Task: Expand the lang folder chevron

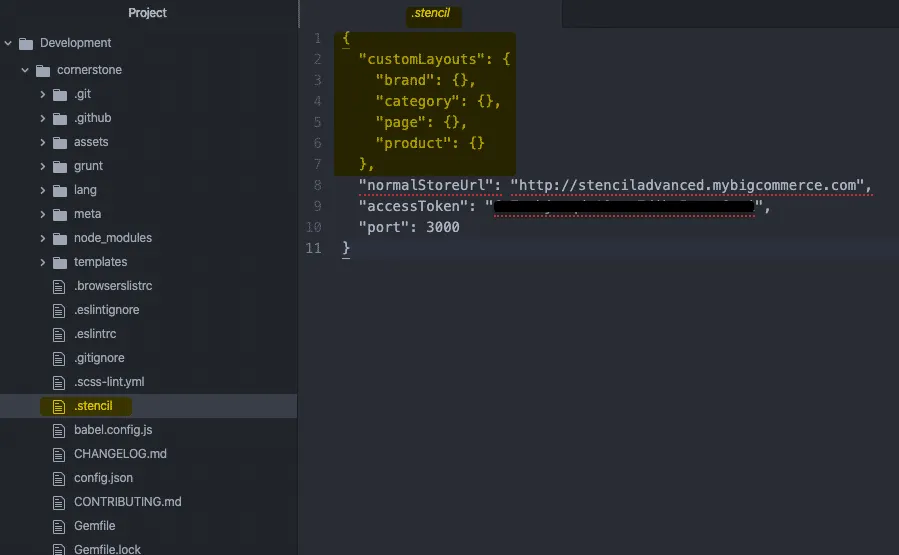Action: point(42,190)
